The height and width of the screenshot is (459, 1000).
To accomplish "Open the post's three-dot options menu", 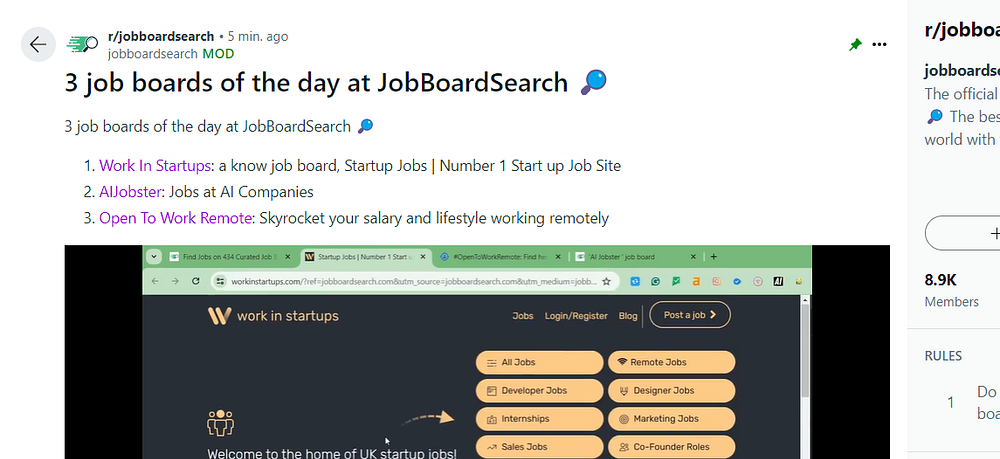I will point(880,45).
